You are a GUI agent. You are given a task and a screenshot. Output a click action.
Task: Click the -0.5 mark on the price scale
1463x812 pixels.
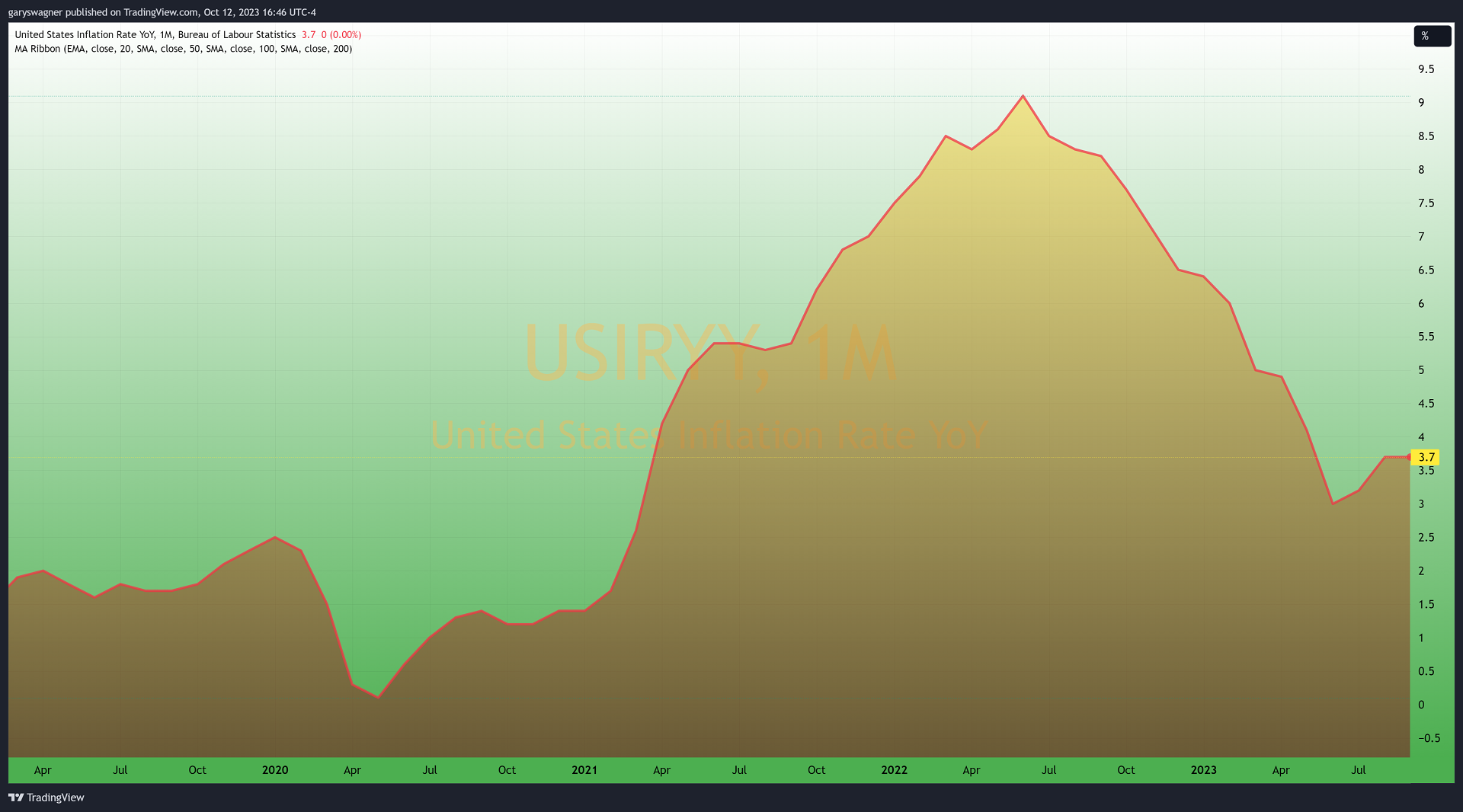tap(1429, 738)
